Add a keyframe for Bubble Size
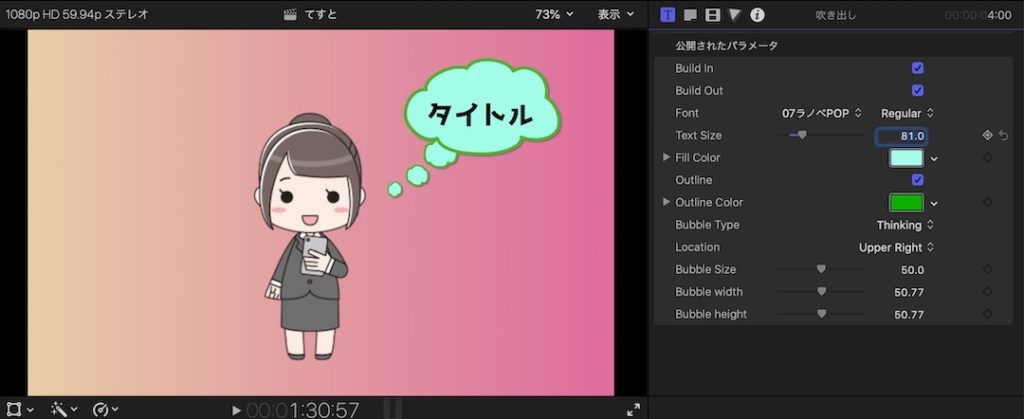 pyautogui.click(x=987, y=269)
